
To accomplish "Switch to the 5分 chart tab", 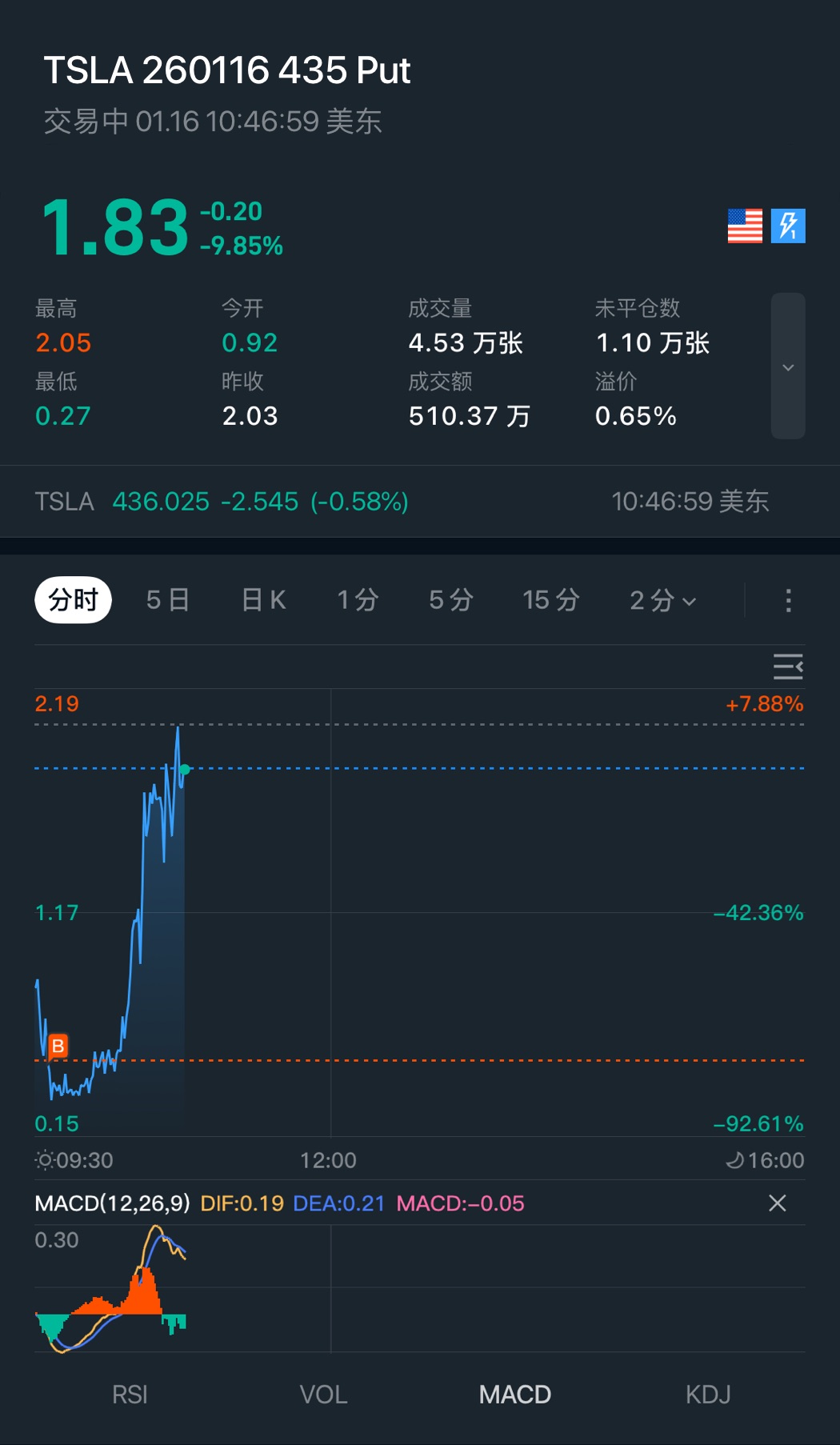I will pyautogui.click(x=451, y=599).
